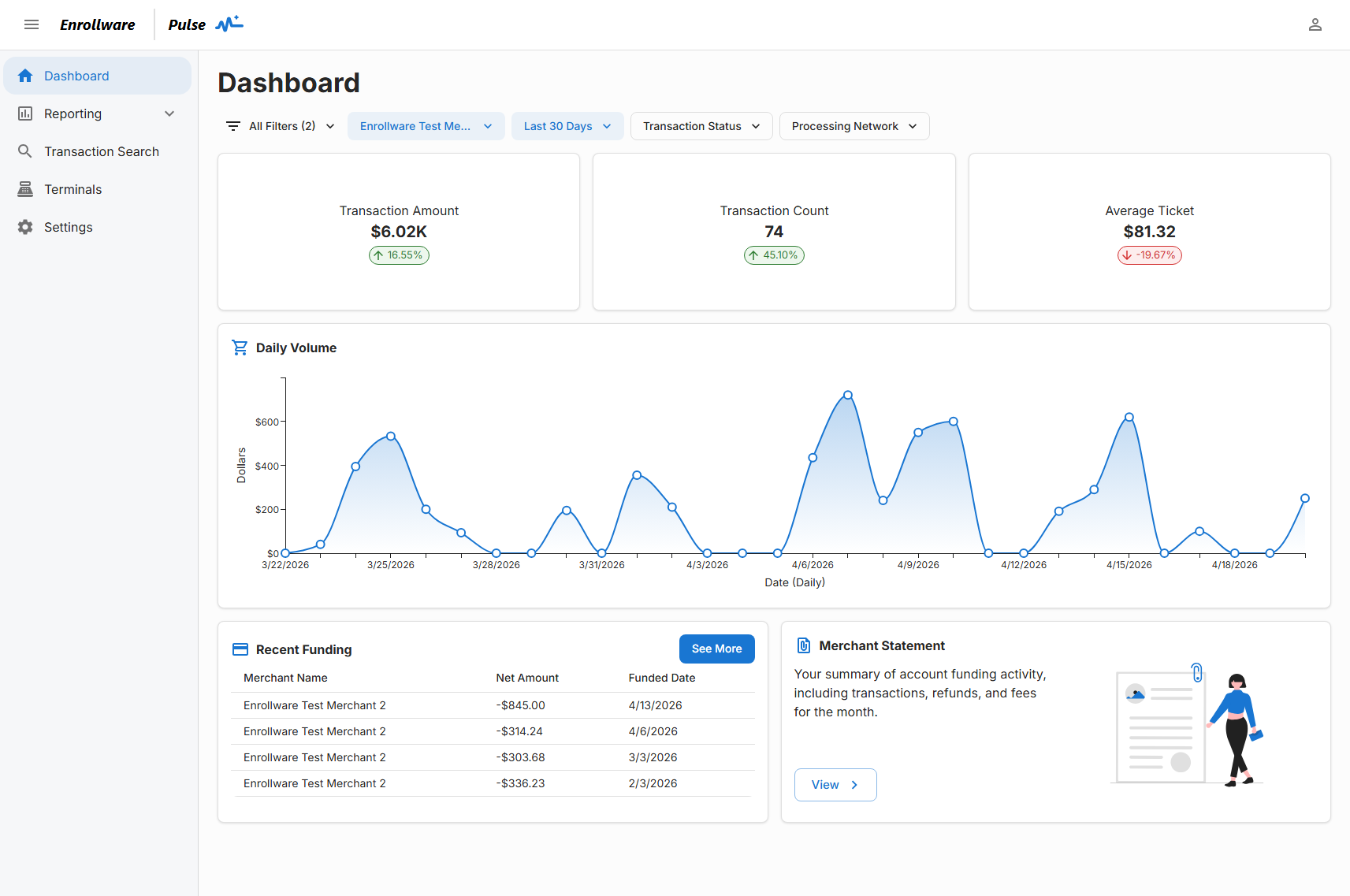Select Dashboard in the sidebar menu
1350x896 pixels.
point(76,76)
